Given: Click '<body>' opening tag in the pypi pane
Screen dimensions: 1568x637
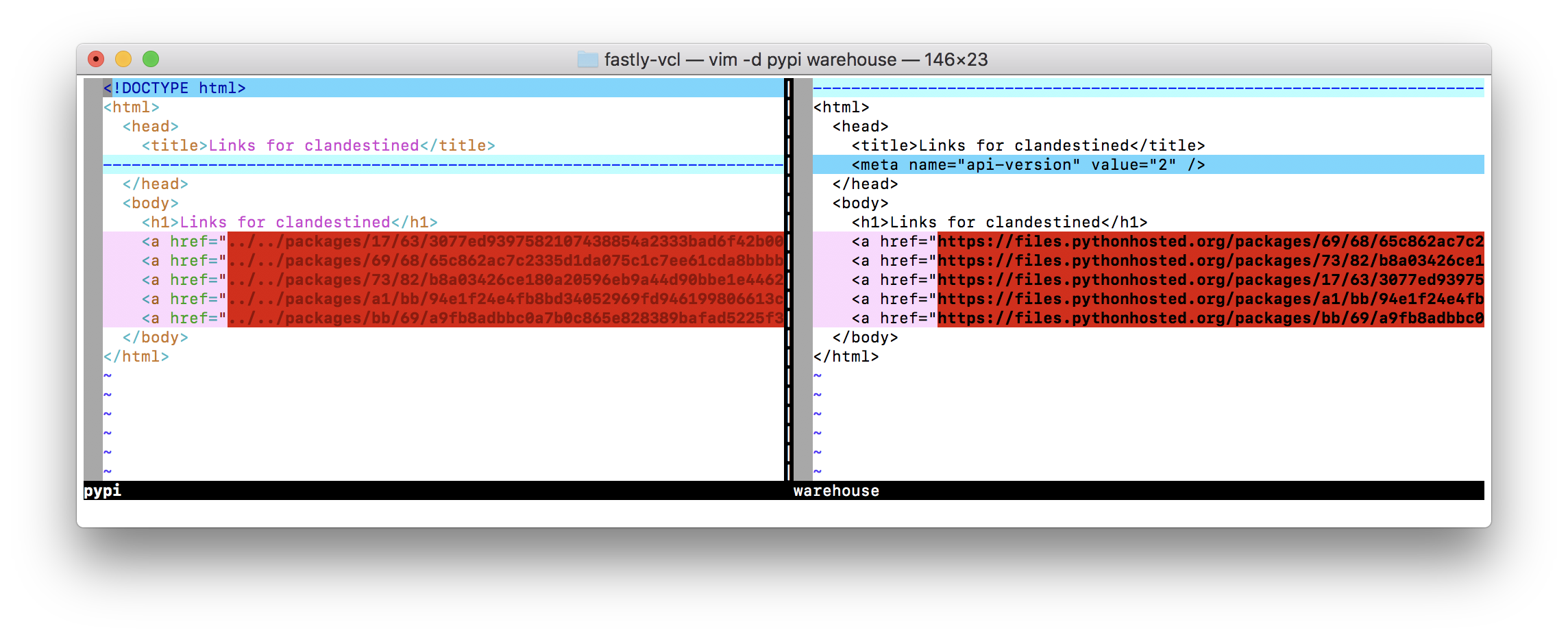Looking at the screenshot, I should click(151, 203).
